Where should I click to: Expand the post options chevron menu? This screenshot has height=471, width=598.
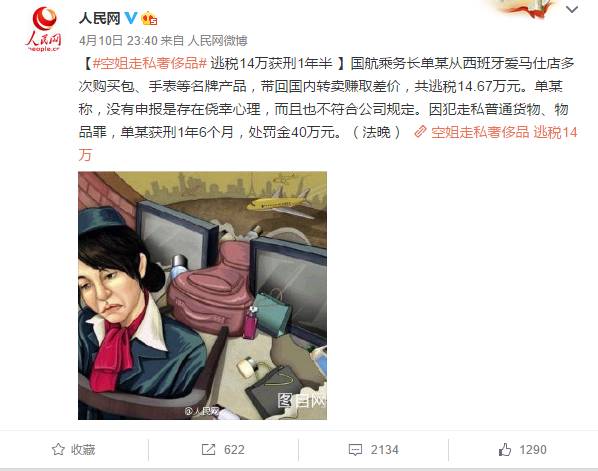(572, 10)
